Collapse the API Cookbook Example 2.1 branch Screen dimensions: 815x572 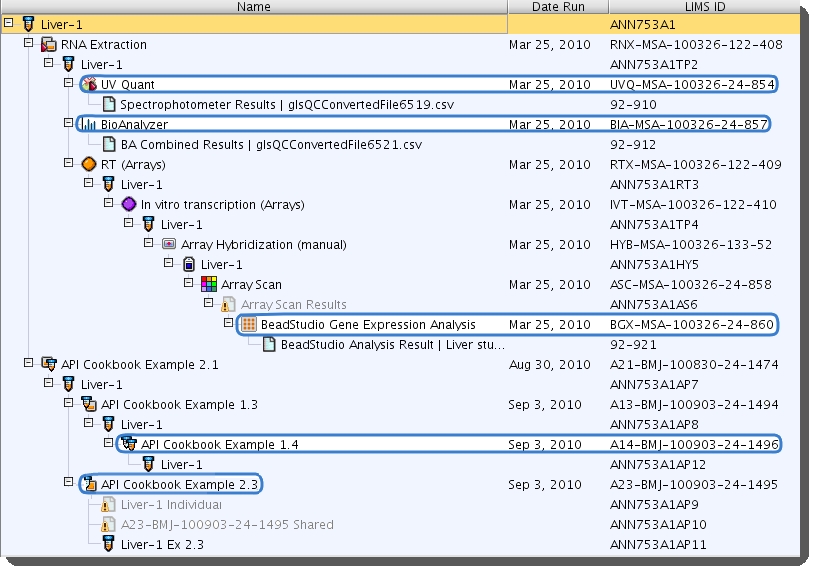point(29,365)
